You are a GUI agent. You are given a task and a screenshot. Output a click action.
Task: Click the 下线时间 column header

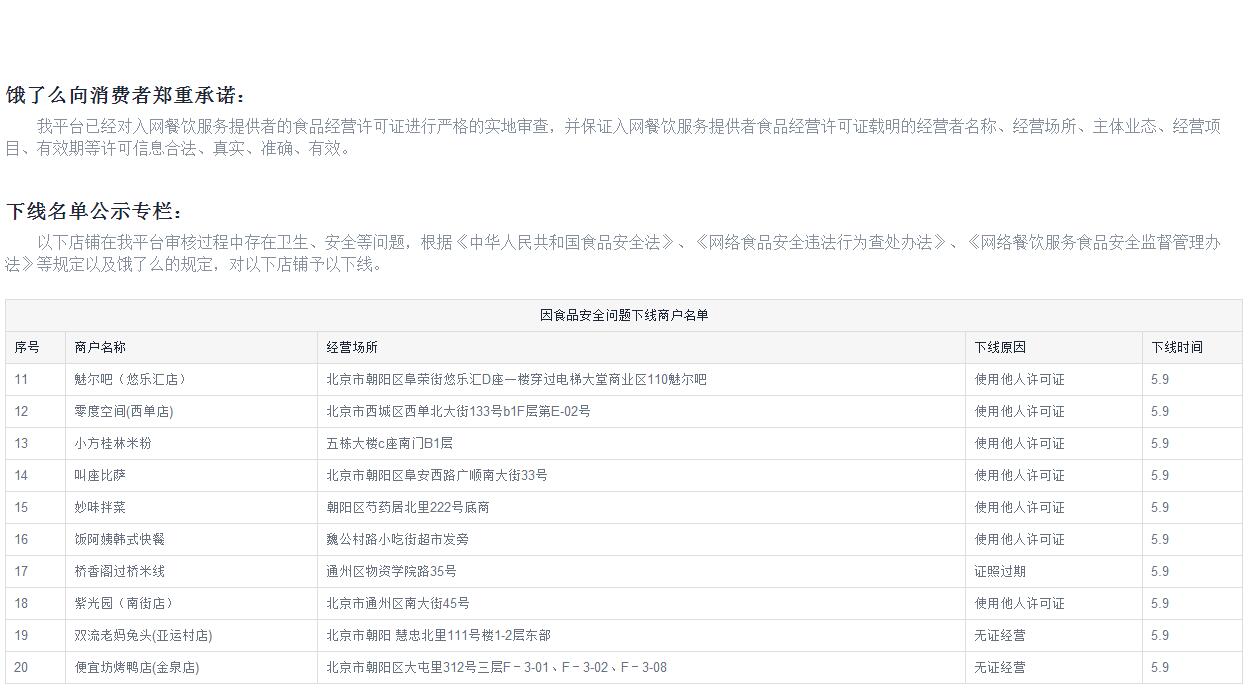tap(1177, 347)
